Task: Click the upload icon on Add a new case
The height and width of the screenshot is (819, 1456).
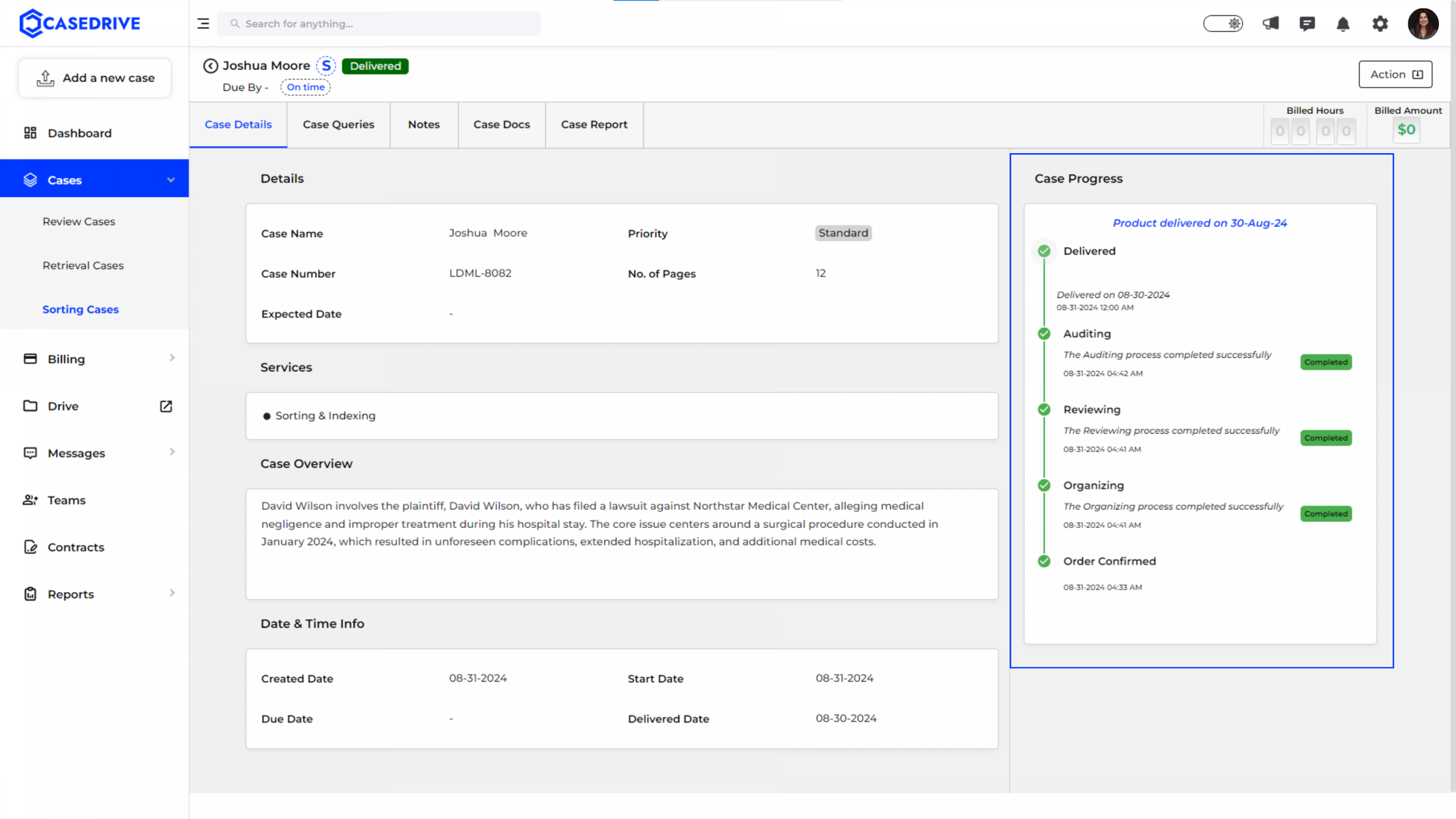Action: pyautogui.click(x=45, y=78)
